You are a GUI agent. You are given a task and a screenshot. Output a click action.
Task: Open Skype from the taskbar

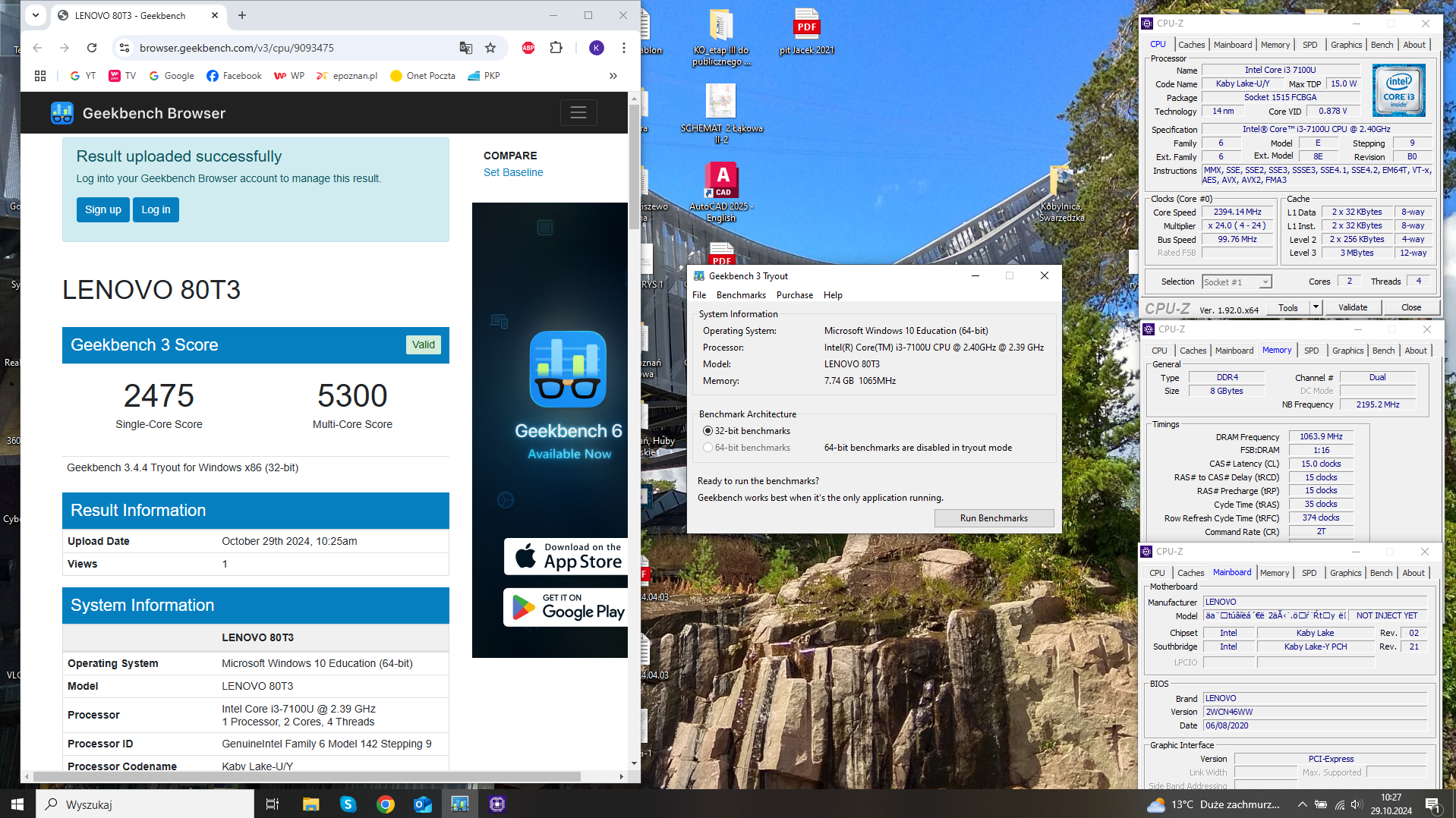348,804
